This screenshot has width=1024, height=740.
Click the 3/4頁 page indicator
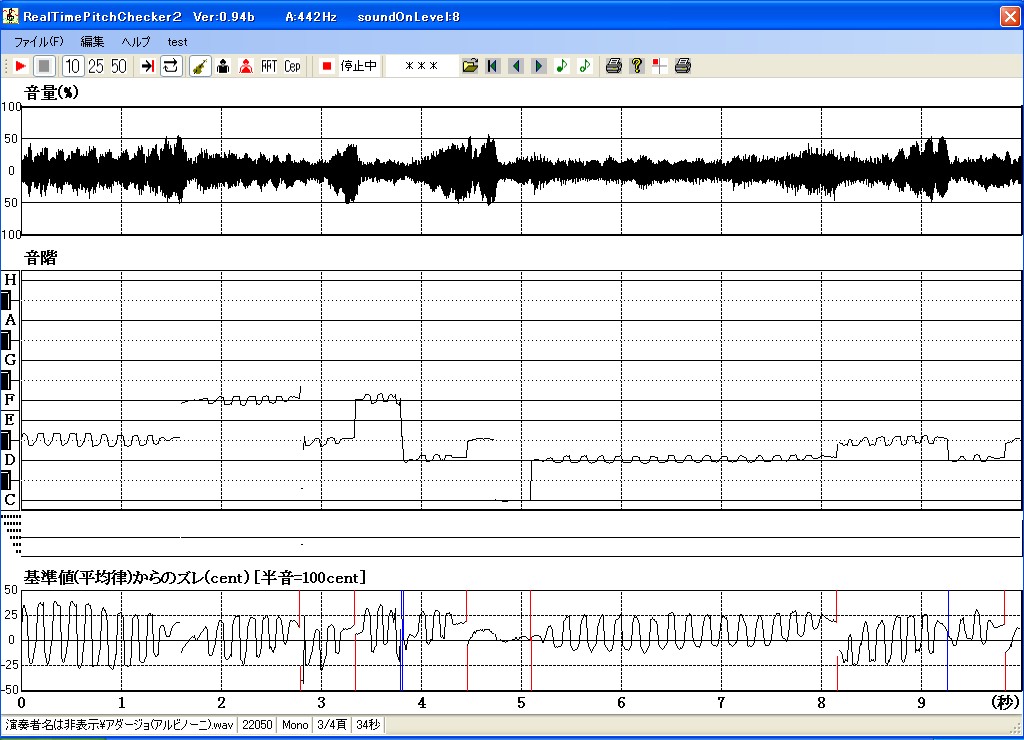[x=332, y=725]
